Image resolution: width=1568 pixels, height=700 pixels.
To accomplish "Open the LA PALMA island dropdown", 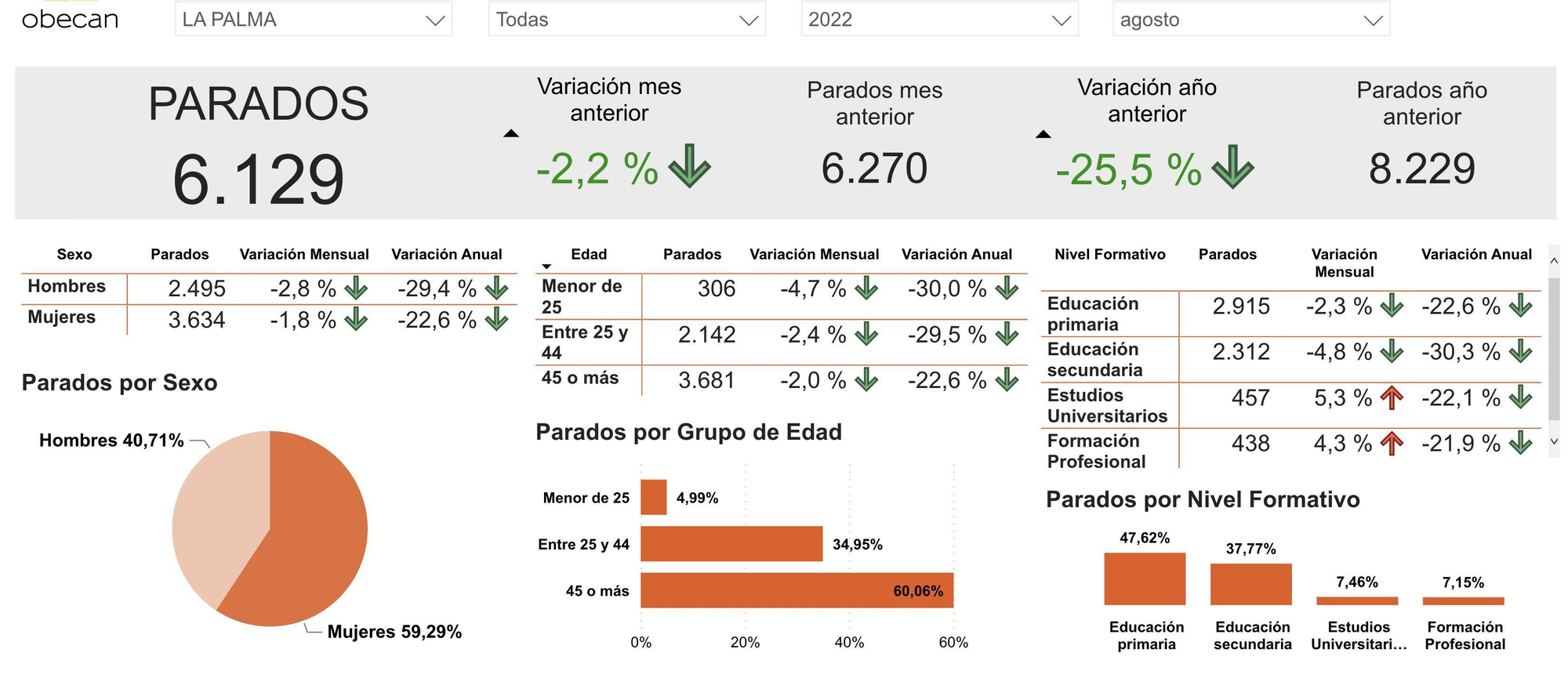I will coord(314,20).
